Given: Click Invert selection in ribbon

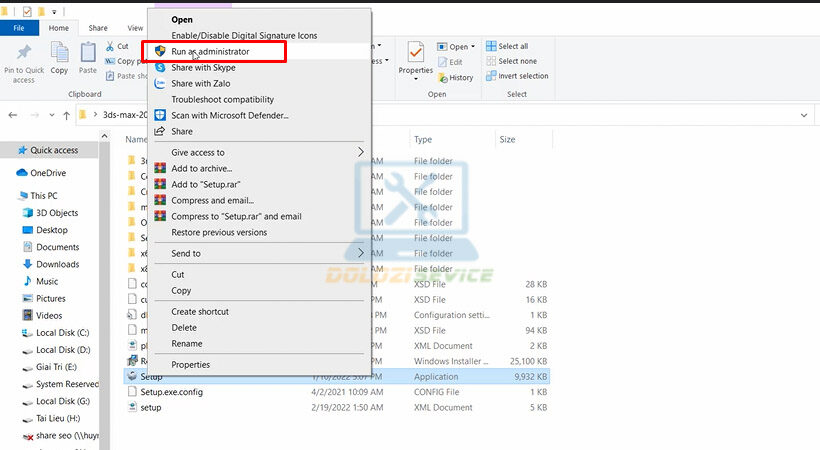Looking at the screenshot, I should [517, 76].
